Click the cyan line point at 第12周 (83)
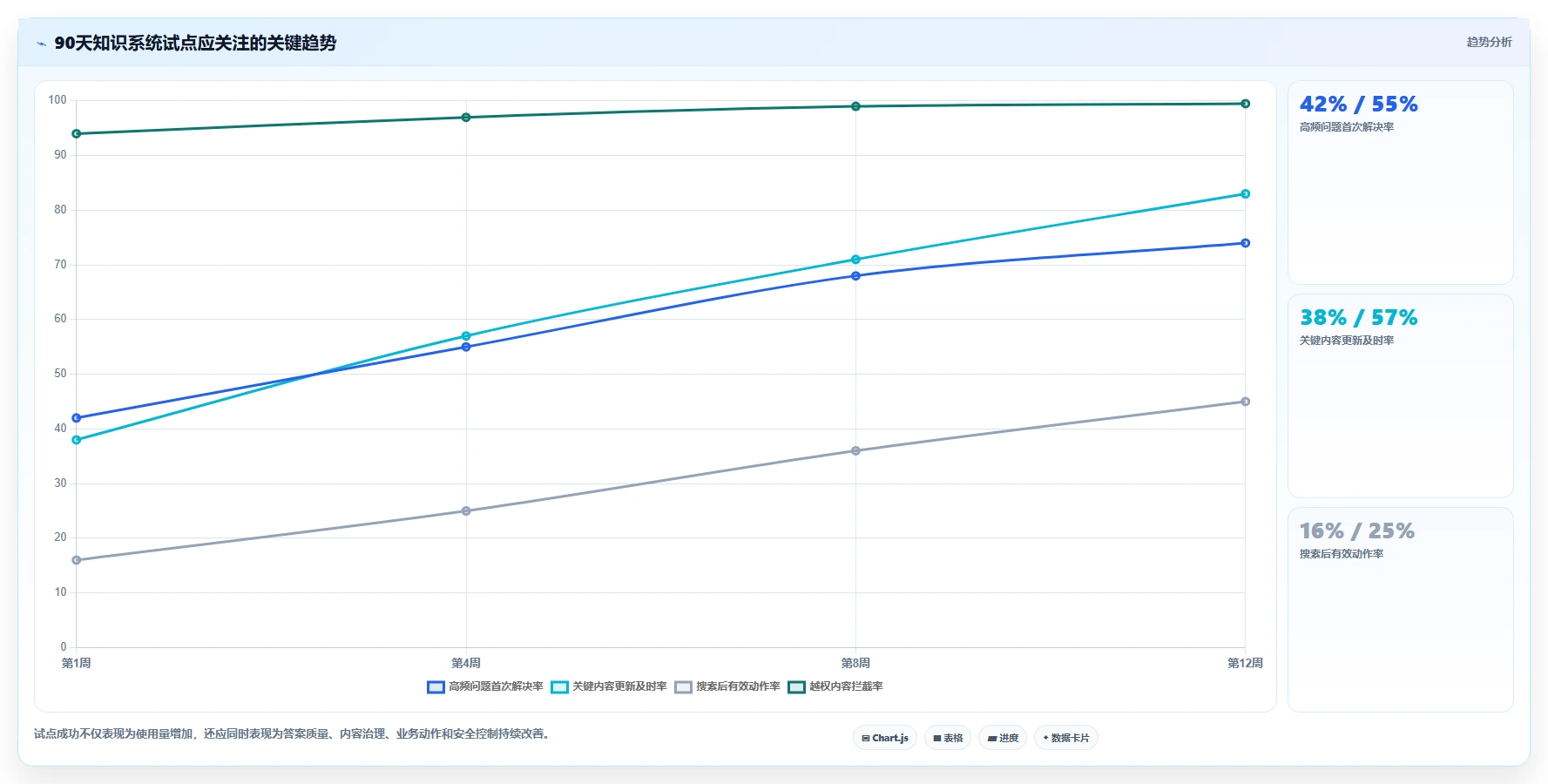 point(1245,194)
